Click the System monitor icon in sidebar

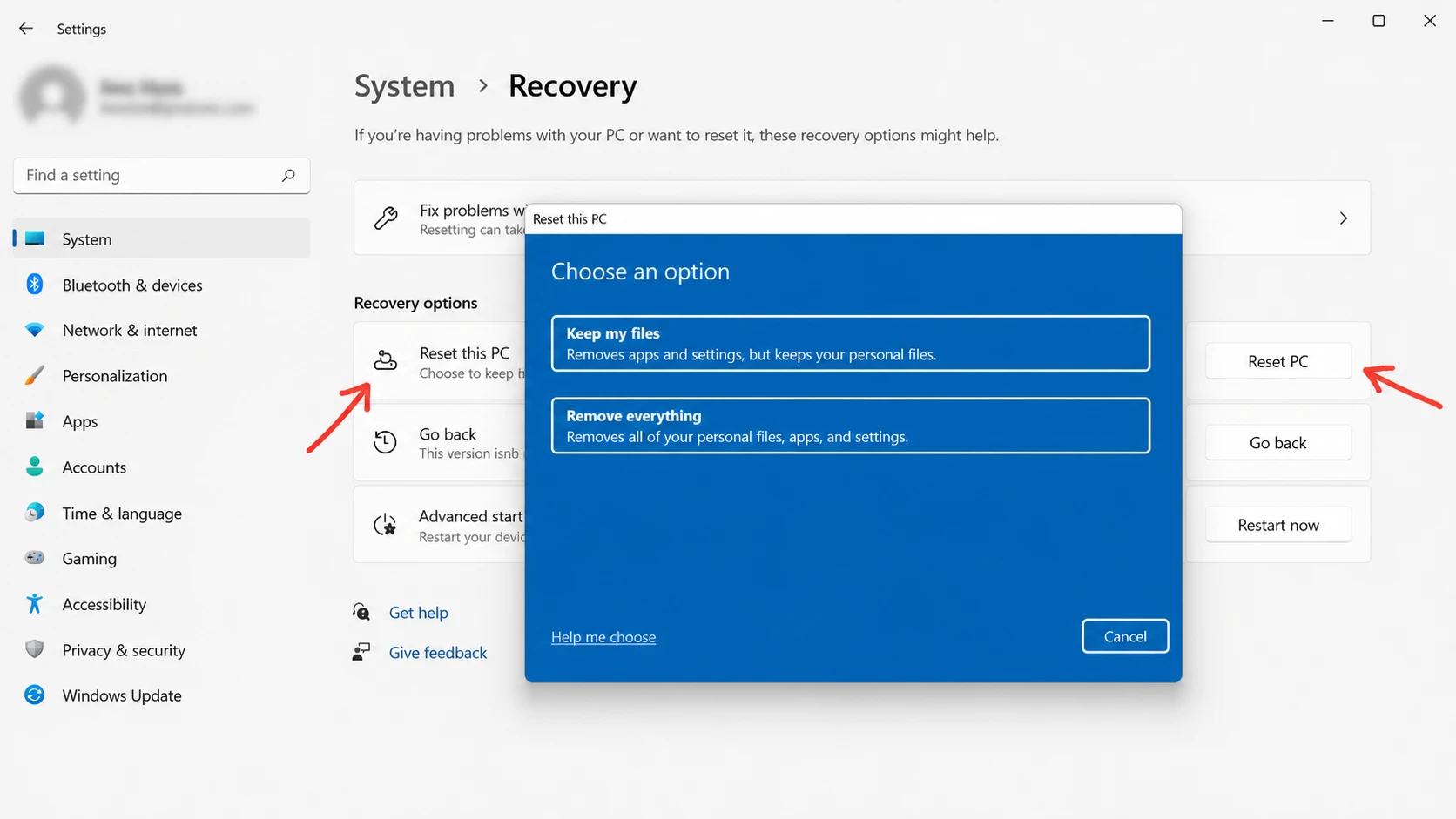(35, 238)
